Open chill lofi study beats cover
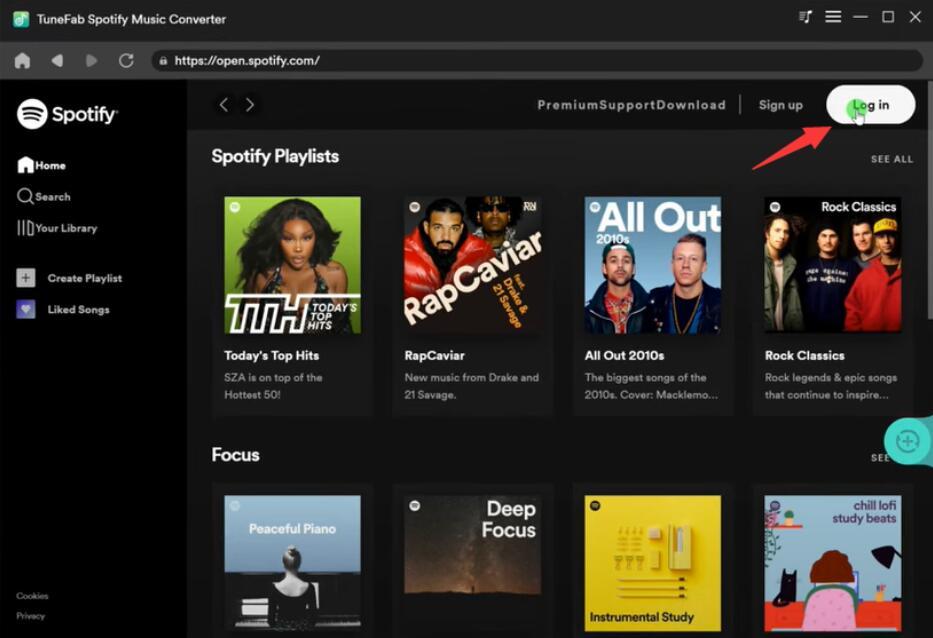Screen dimensions: 933x638 [x=832, y=563]
